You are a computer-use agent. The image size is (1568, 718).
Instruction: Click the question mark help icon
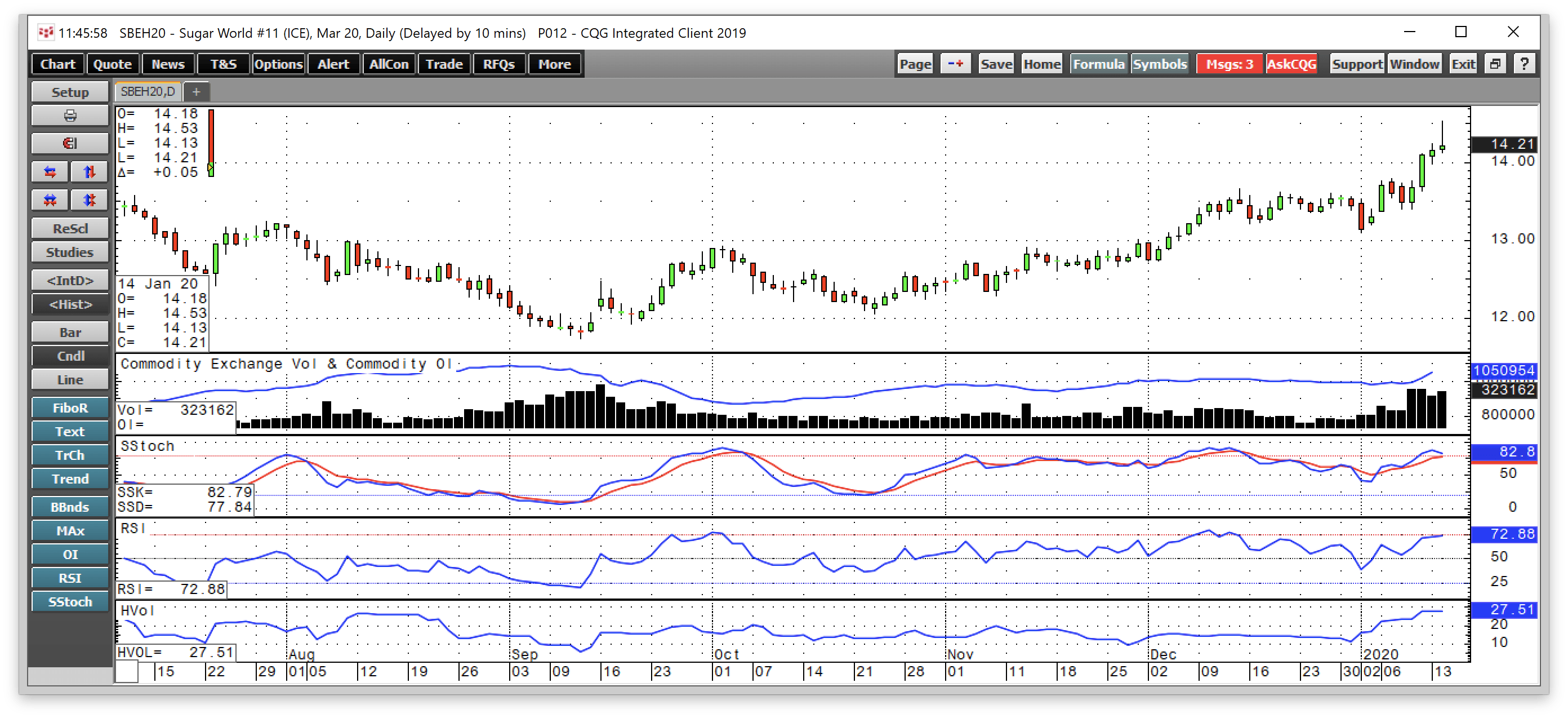1524,64
